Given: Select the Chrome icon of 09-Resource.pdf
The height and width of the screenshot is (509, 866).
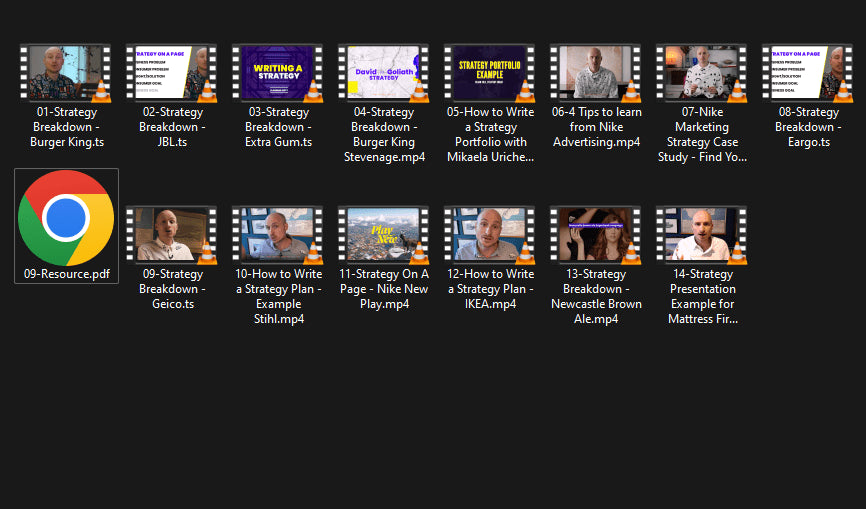Looking at the screenshot, I should pos(66,218).
